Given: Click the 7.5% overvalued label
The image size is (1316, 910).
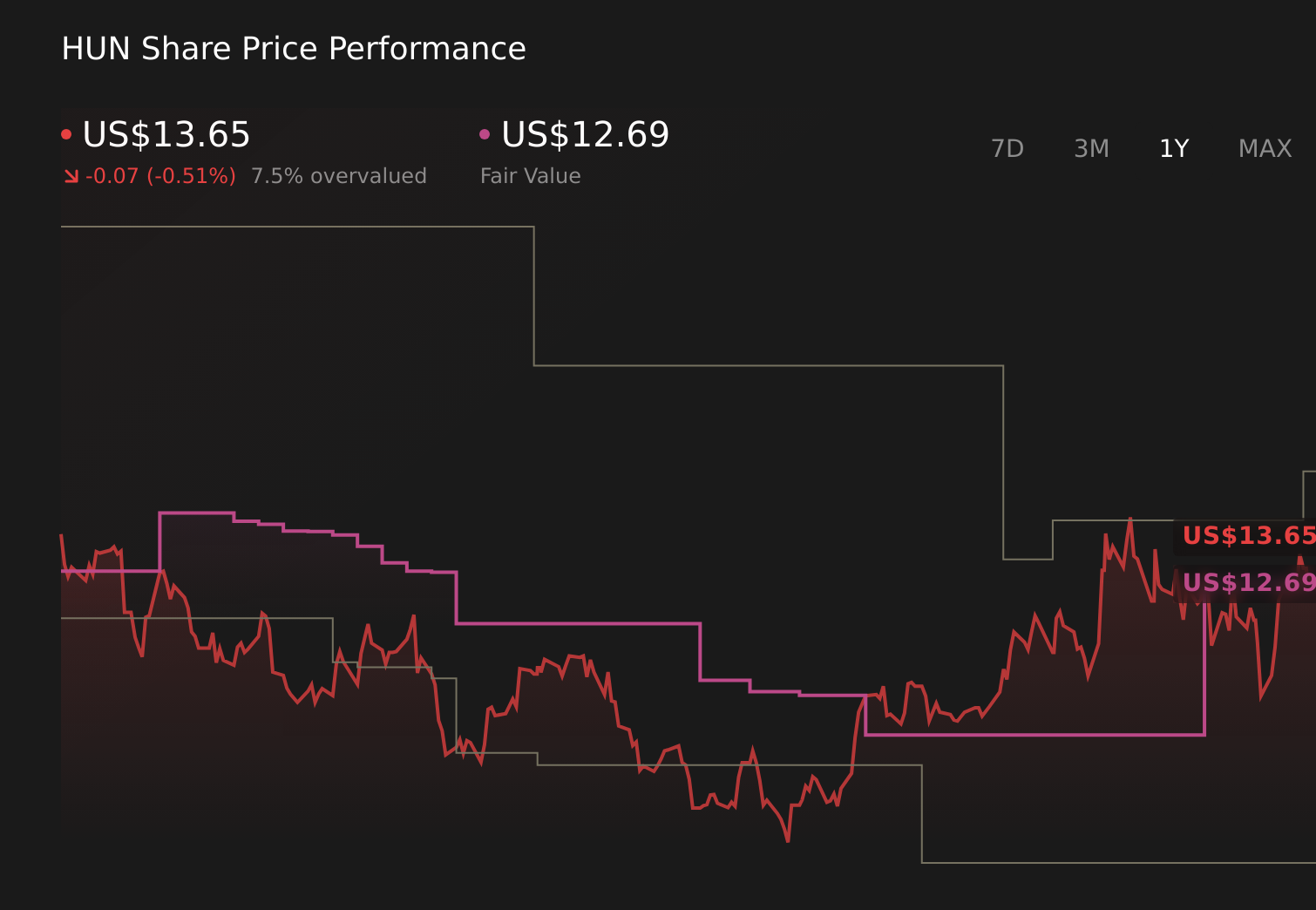Looking at the screenshot, I should click(x=338, y=175).
